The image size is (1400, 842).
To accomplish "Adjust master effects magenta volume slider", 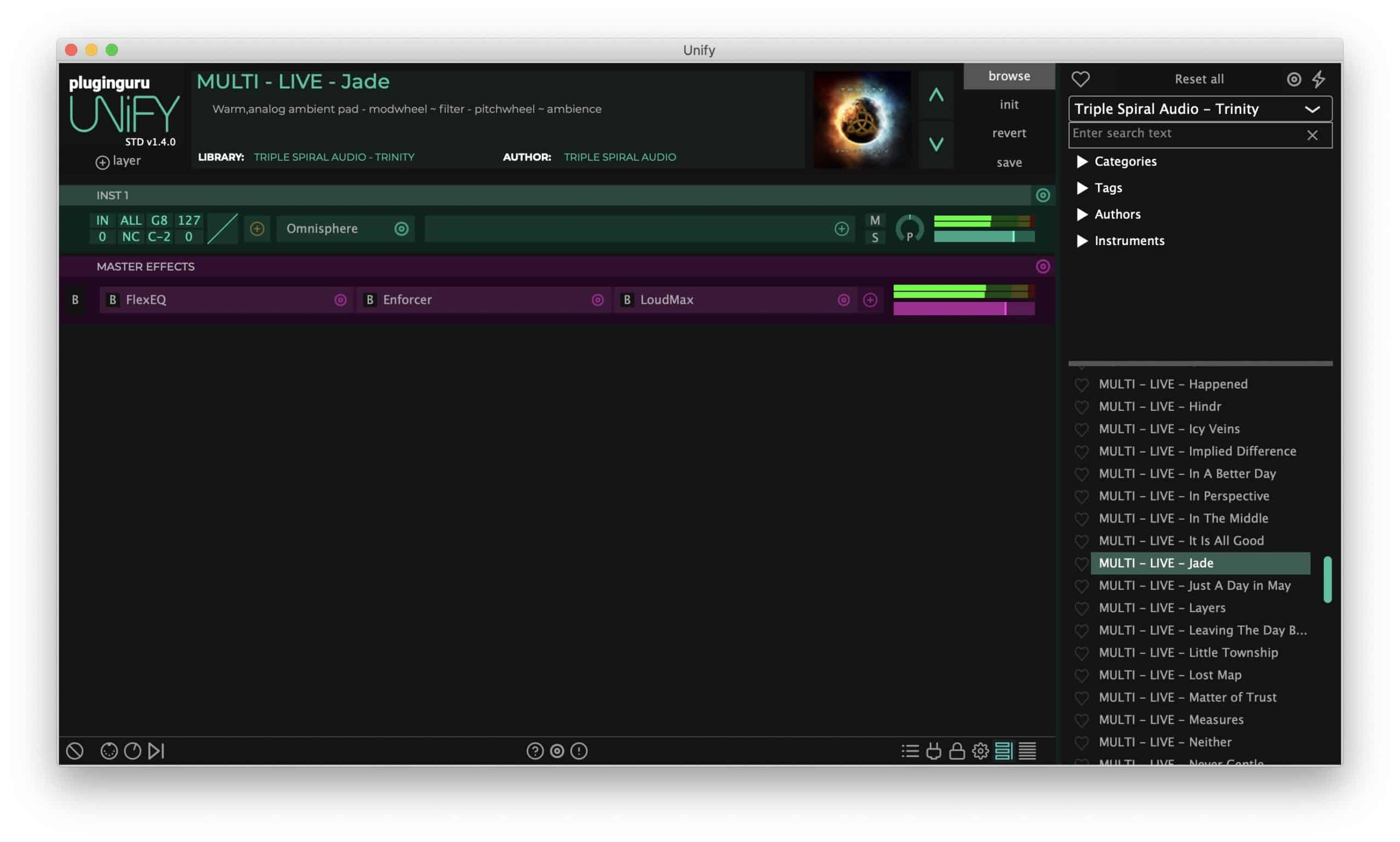I will [x=964, y=308].
